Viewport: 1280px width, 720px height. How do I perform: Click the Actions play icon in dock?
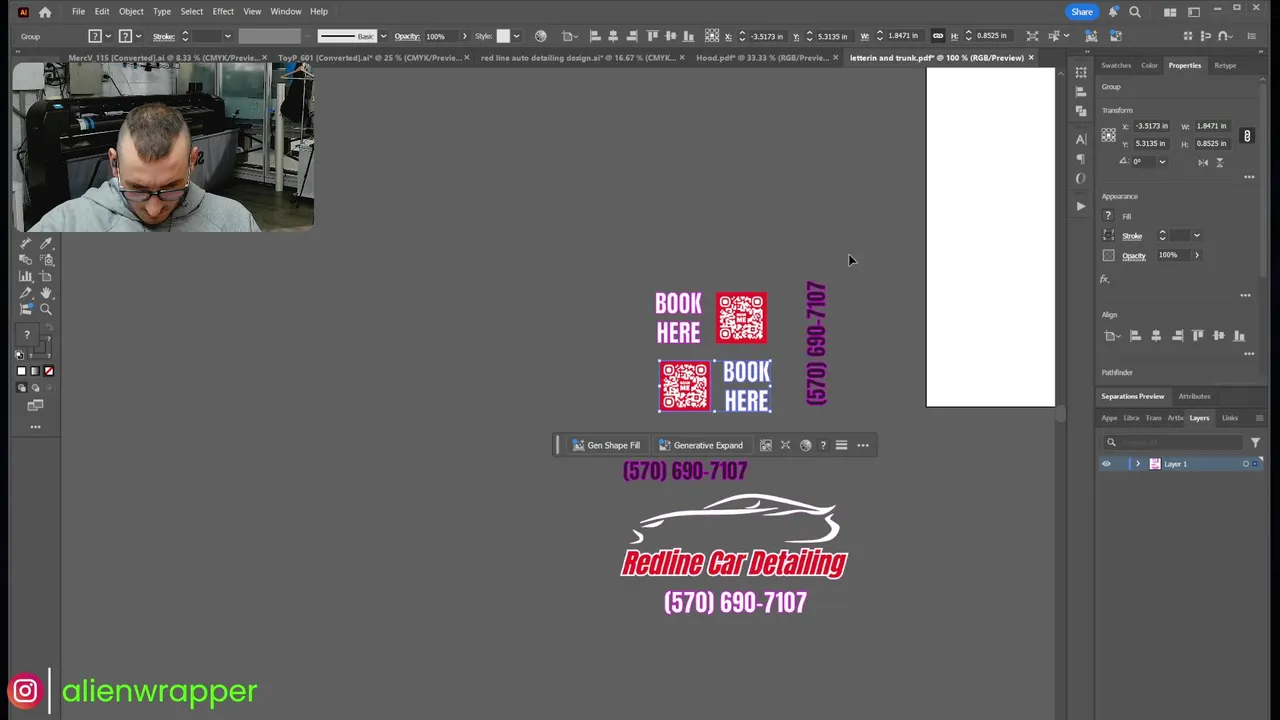click(1080, 206)
